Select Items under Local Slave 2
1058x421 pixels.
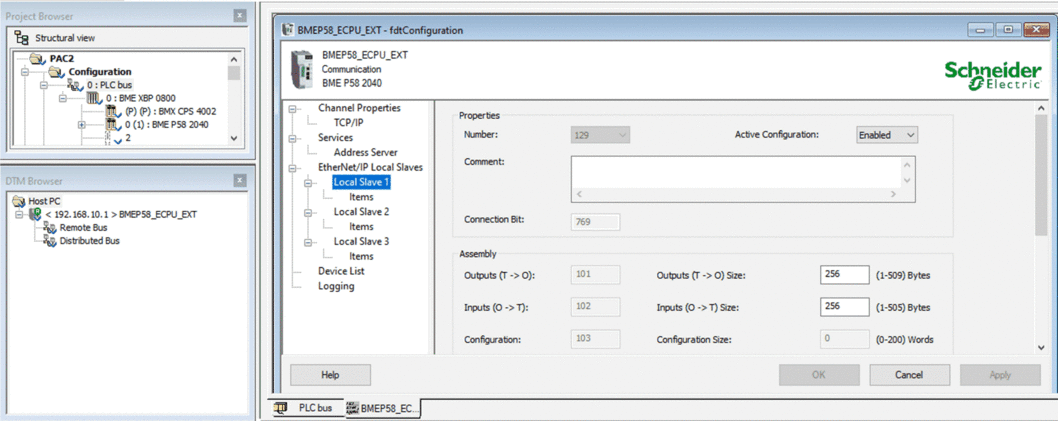pos(361,227)
